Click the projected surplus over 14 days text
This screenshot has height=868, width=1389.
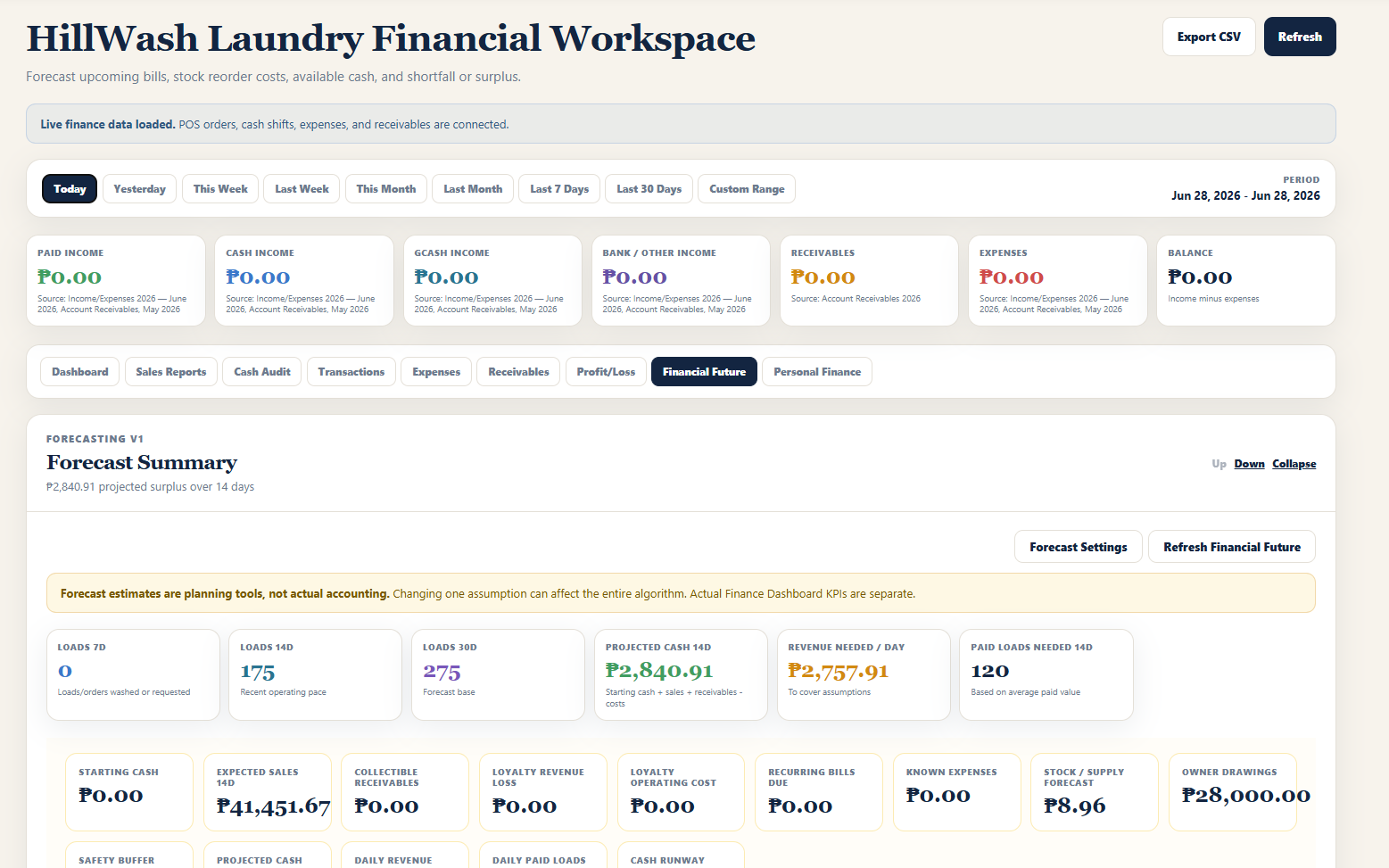151,487
